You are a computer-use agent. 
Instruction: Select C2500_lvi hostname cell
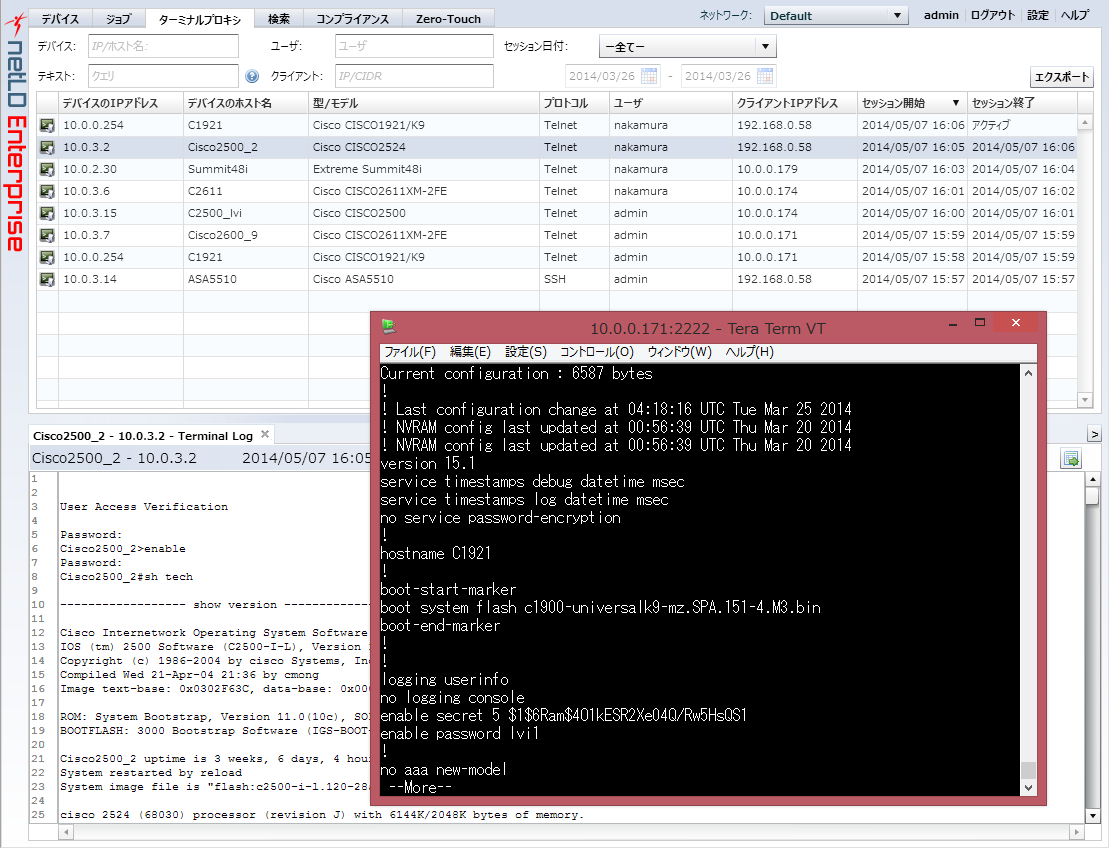(245, 213)
